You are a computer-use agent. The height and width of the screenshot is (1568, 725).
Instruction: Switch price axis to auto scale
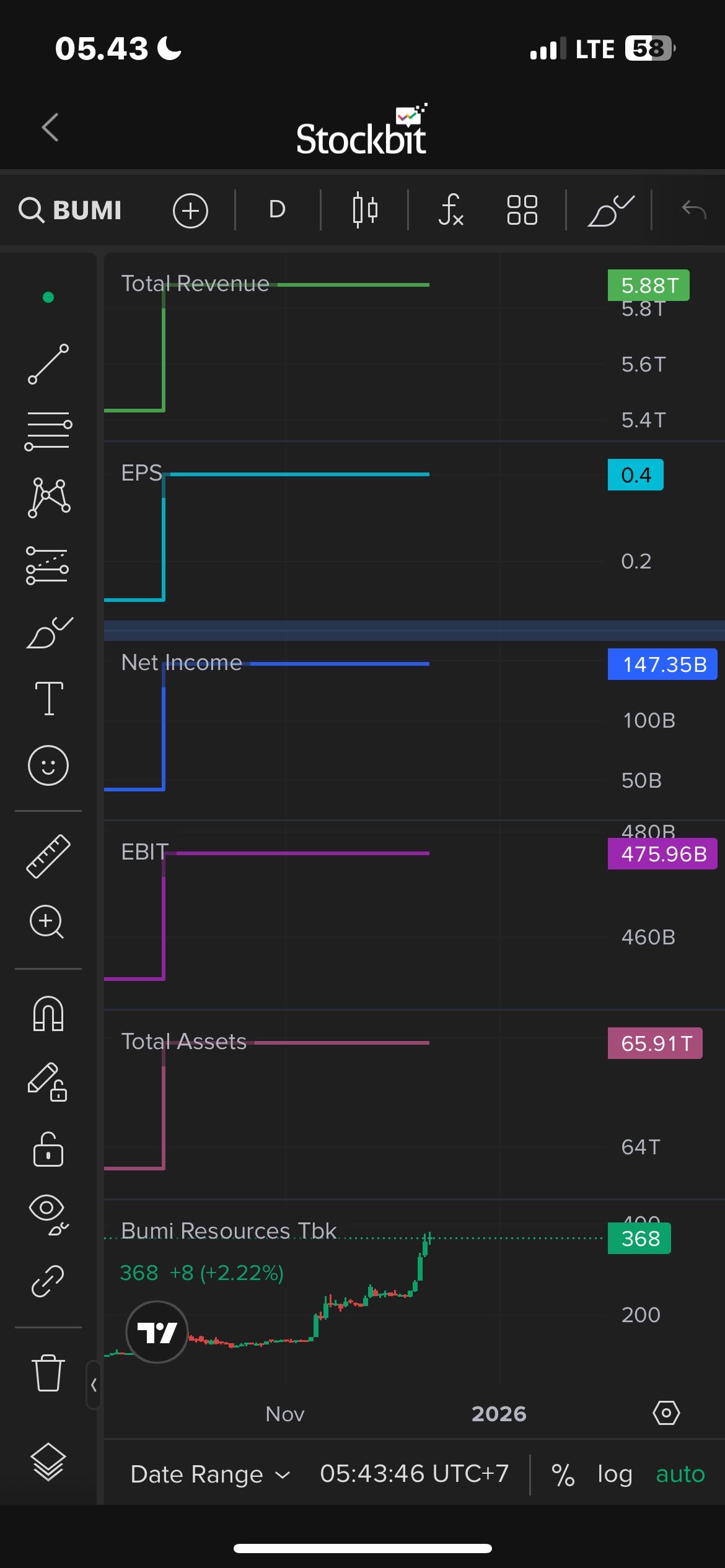[680, 1474]
